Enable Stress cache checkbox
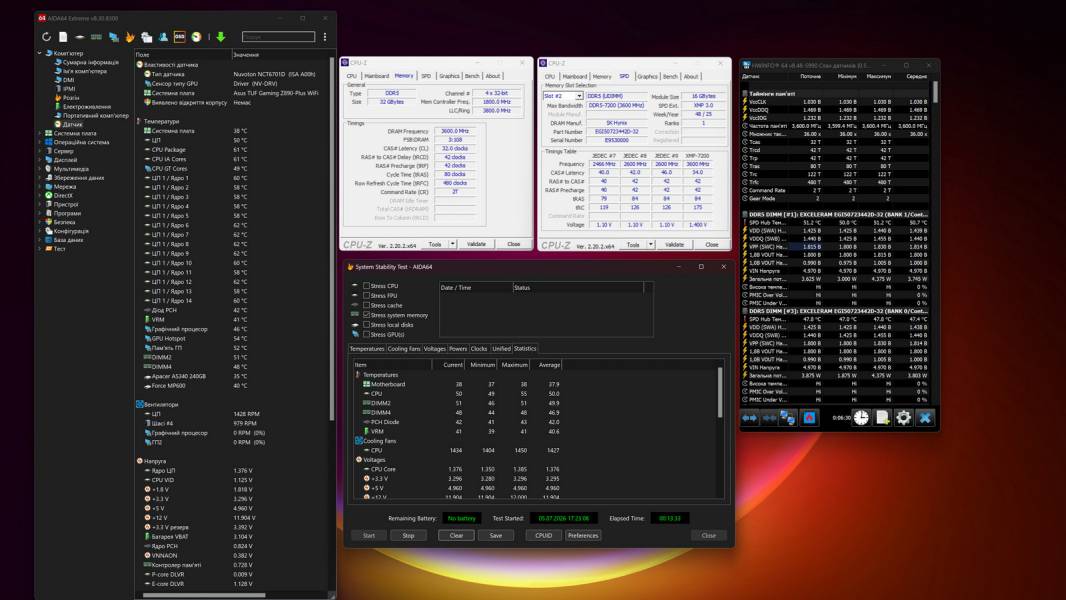 pos(366,305)
